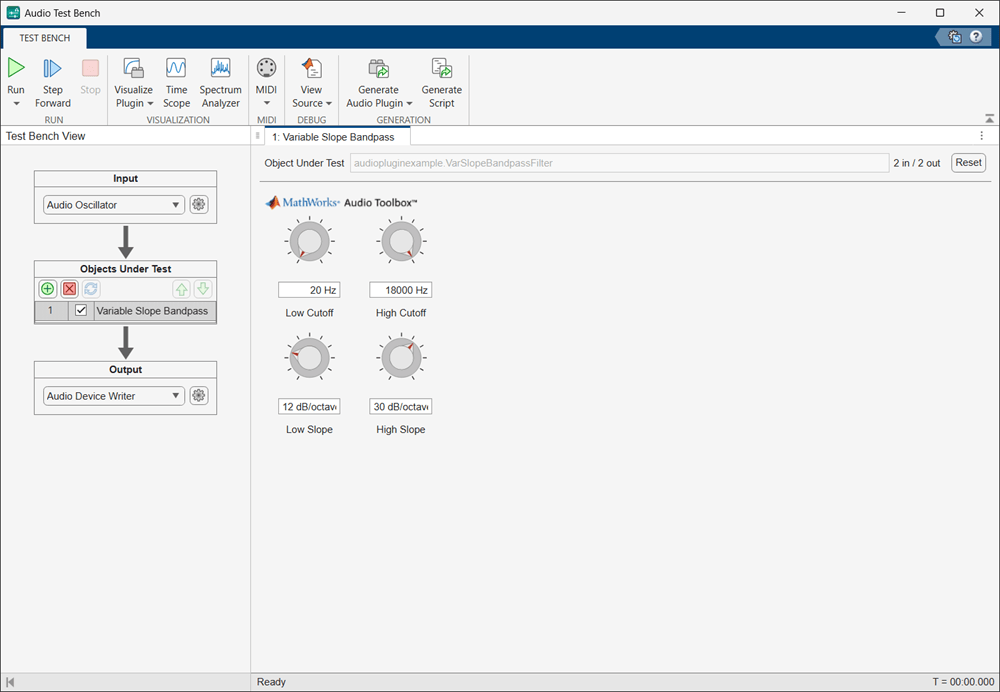Expand the Visualize Plugin dropdown arrow
This screenshot has height=692, width=1000.
[x=151, y=103]
